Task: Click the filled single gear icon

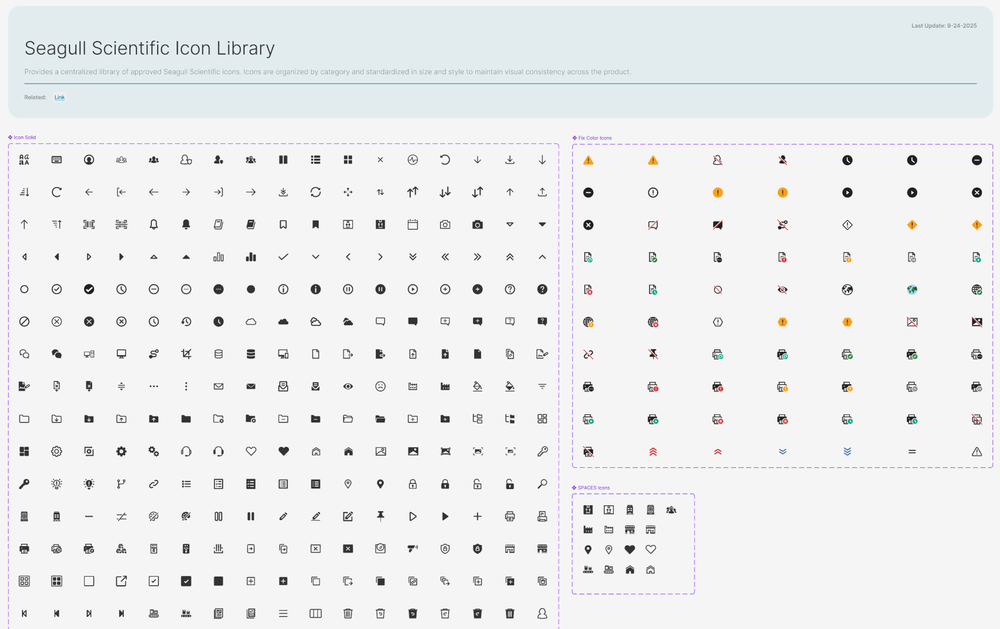Action: pyautogui.click(x=121, y=452)
